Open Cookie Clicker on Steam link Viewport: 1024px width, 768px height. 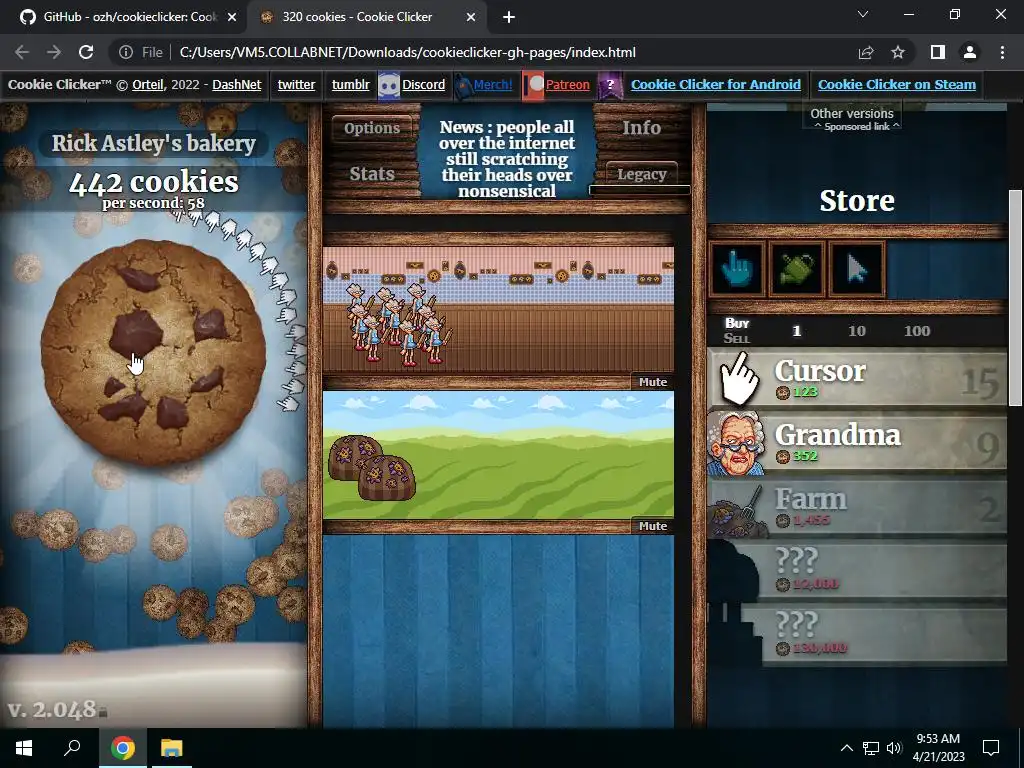[x=897, y=84]
